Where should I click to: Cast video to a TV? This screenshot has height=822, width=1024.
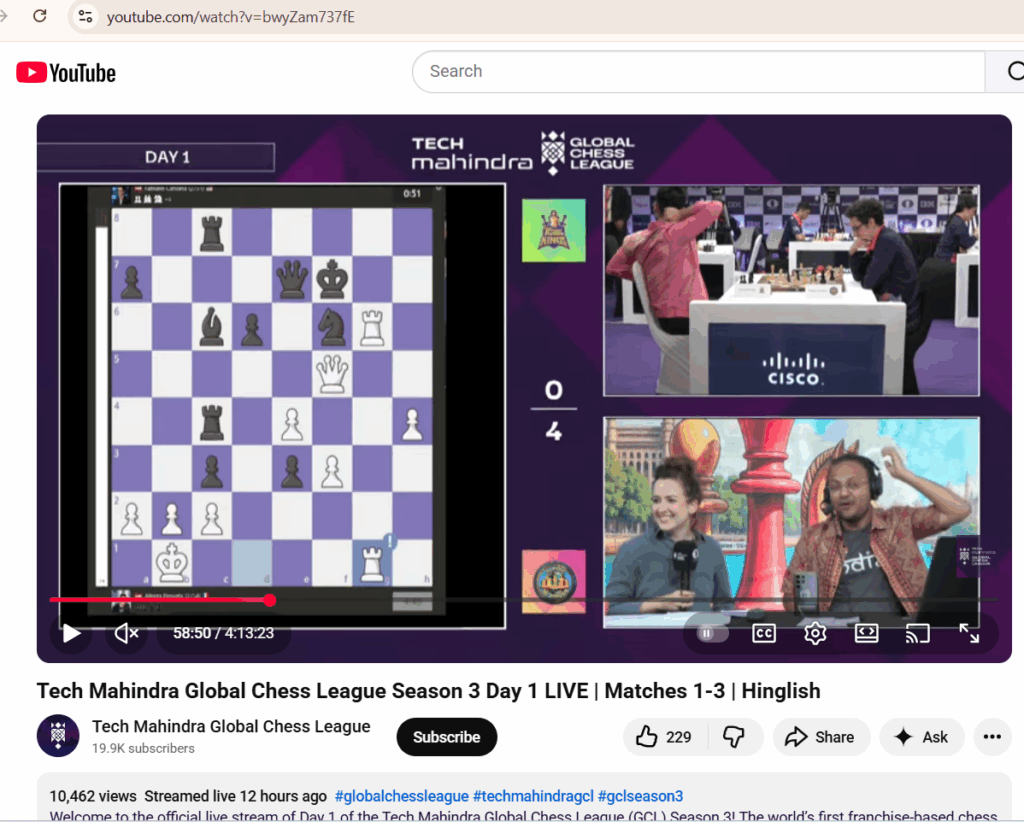[x=917, y=633]
